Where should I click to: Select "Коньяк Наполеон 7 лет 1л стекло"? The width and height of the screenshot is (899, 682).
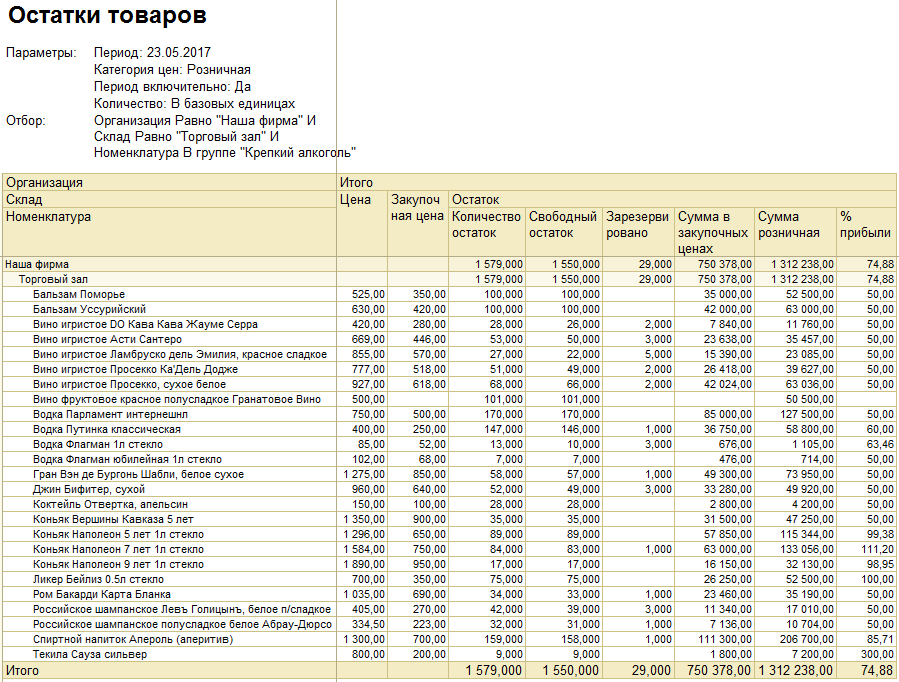(x=118, y=549)
